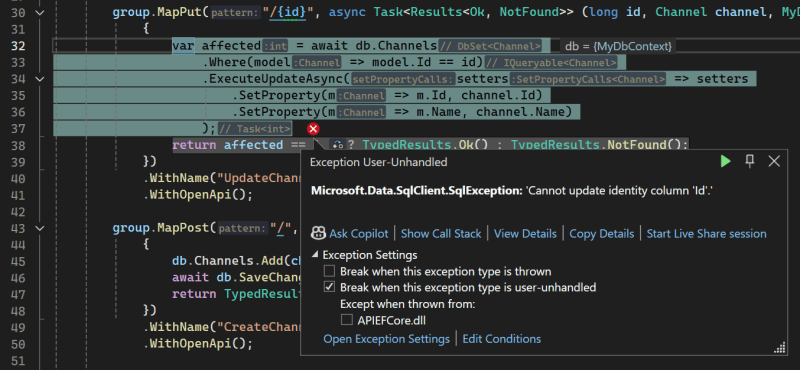Click line number 32 in the gutter
This screenshot has height=370, width=800.
click(x=18, y=46)
